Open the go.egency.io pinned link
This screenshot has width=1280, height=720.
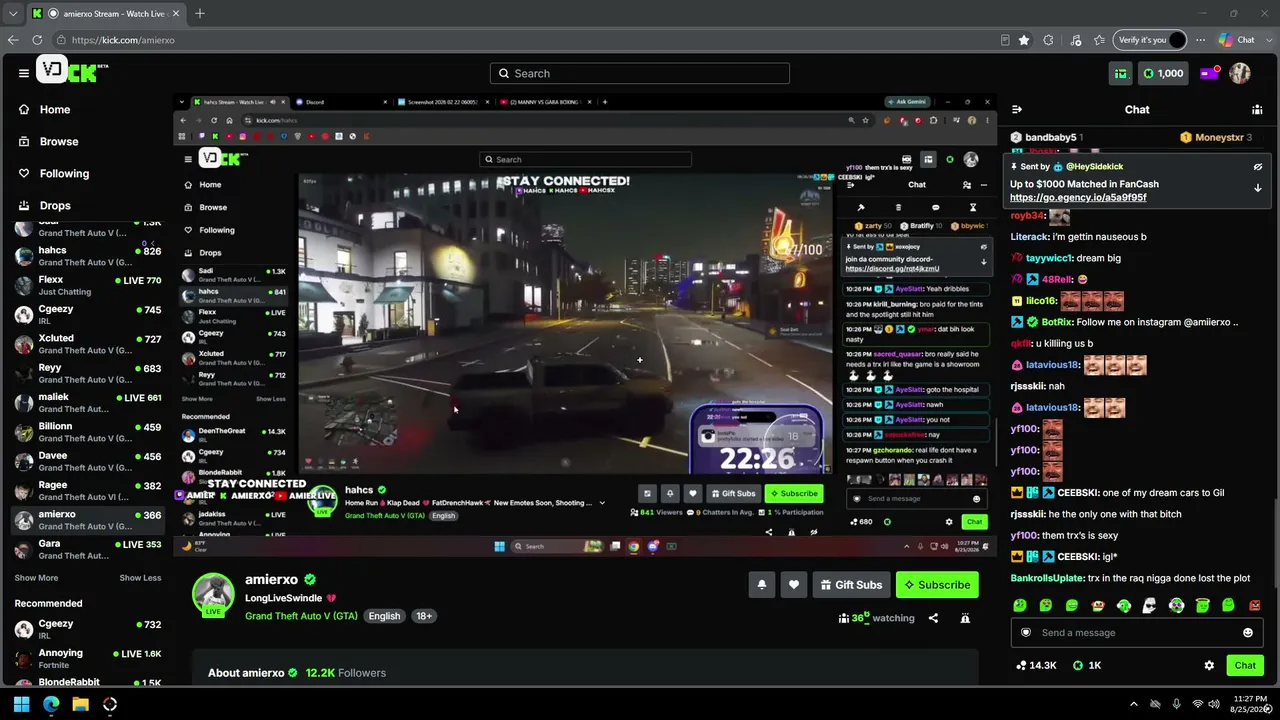pos(1078,197)
